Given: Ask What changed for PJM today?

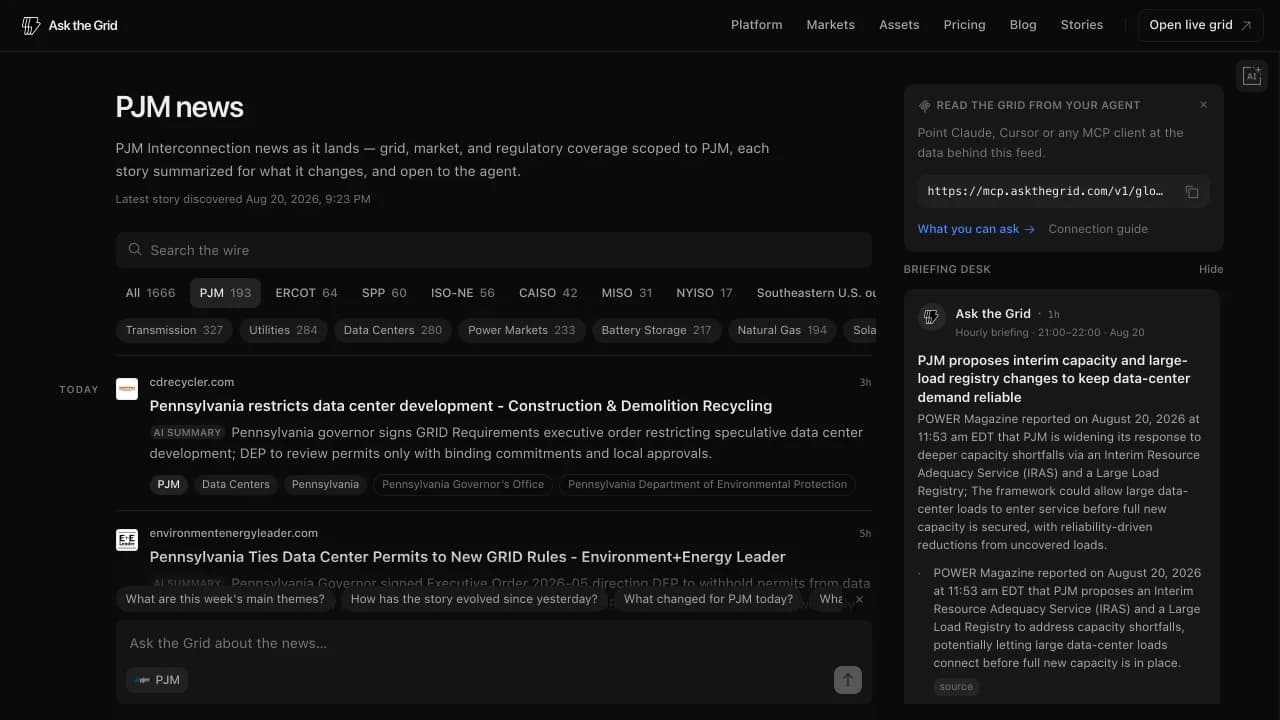Looking at the screenshot, I should pyautogui.click(x=708, y=599).
